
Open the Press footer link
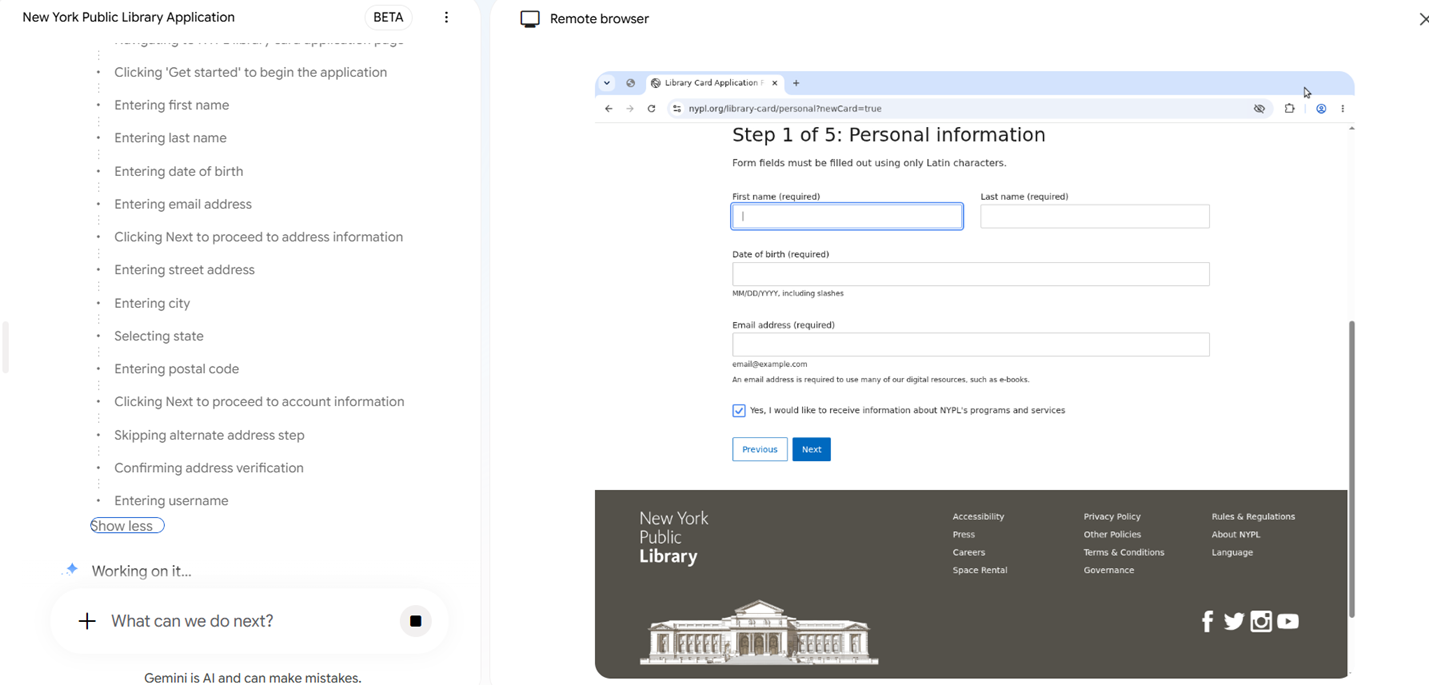(x=964, y=535)
